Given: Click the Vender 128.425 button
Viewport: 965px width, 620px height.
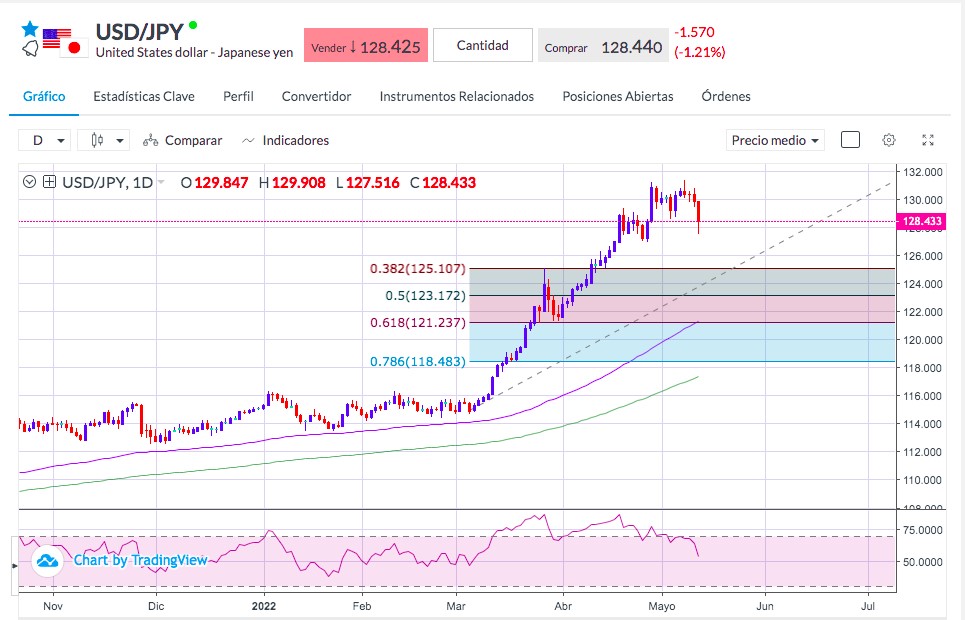Looking at the screenshot, I should [366, 46].
